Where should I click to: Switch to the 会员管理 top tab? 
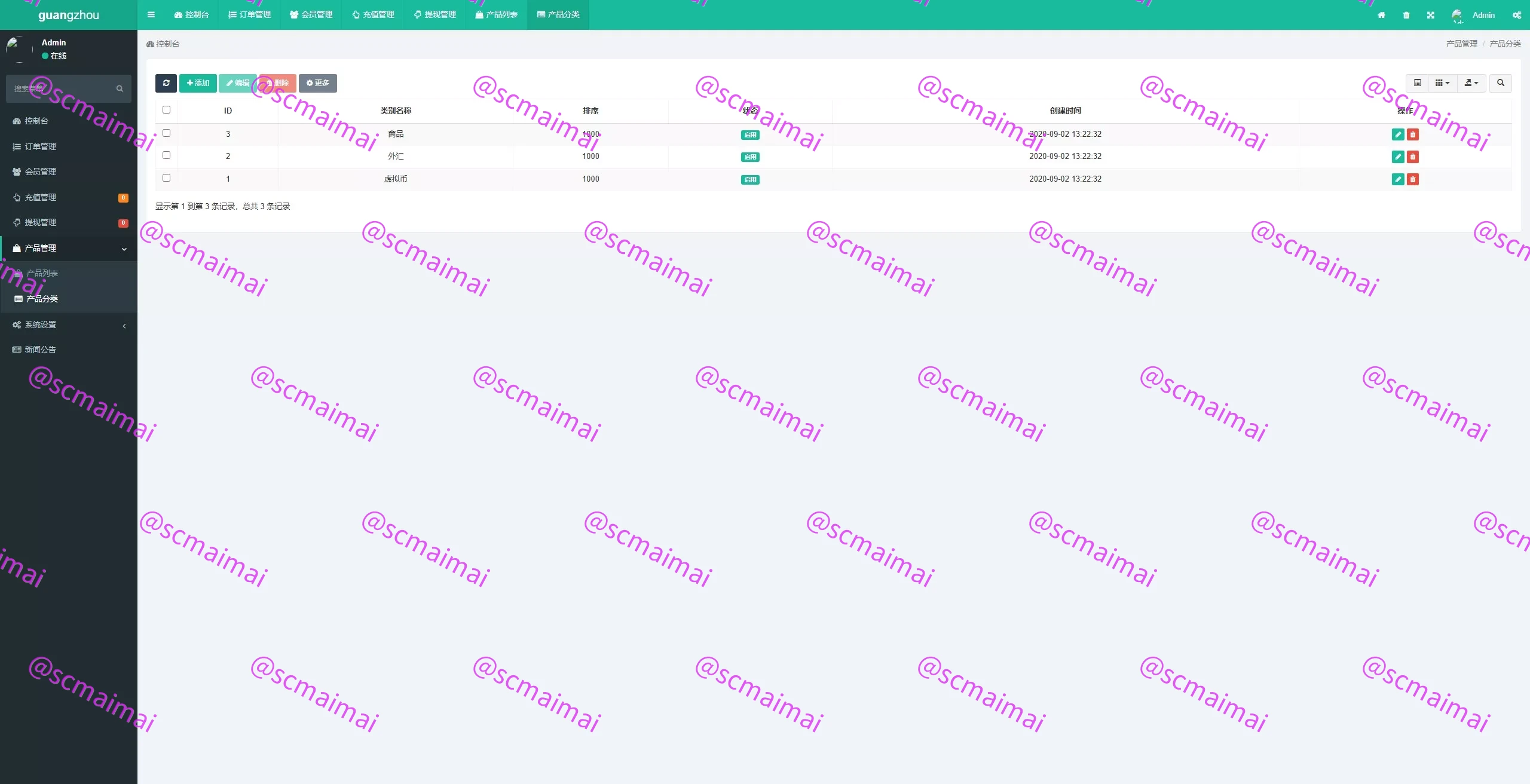pyautogui.click(x=311, y=14)
